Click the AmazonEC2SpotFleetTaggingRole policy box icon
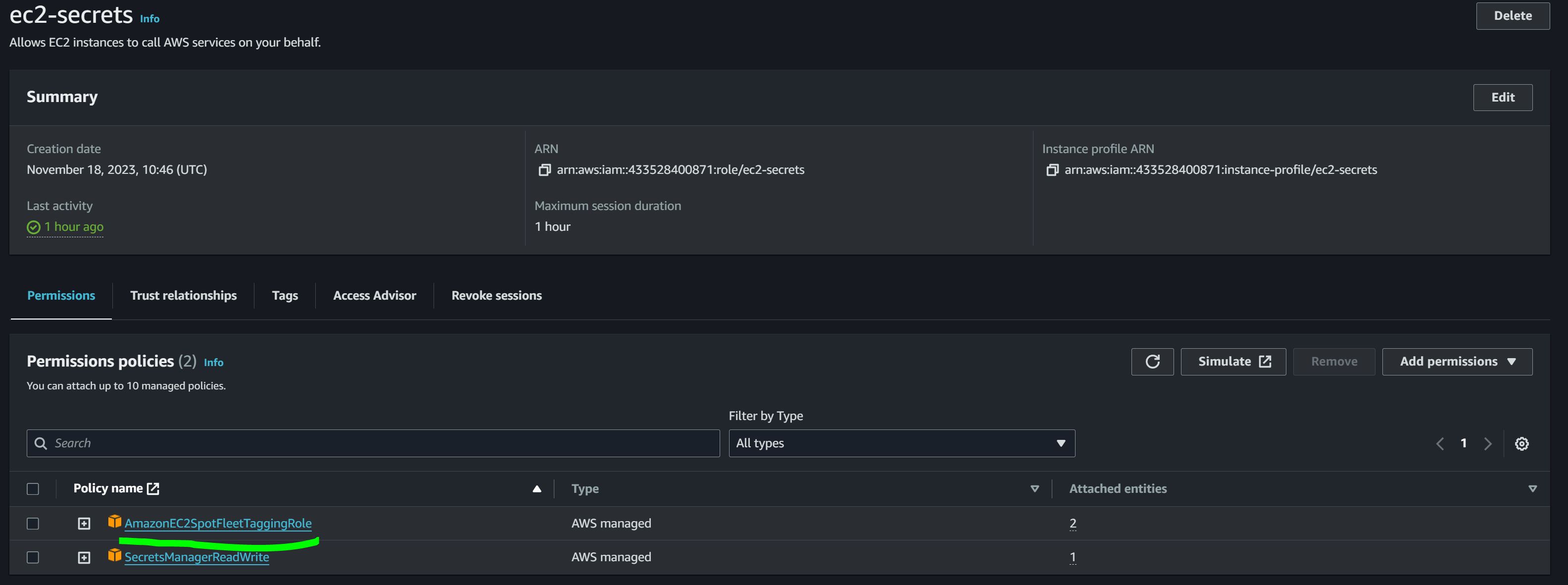Viewport: 1568px width, 585px height. [x=114, y=522]
